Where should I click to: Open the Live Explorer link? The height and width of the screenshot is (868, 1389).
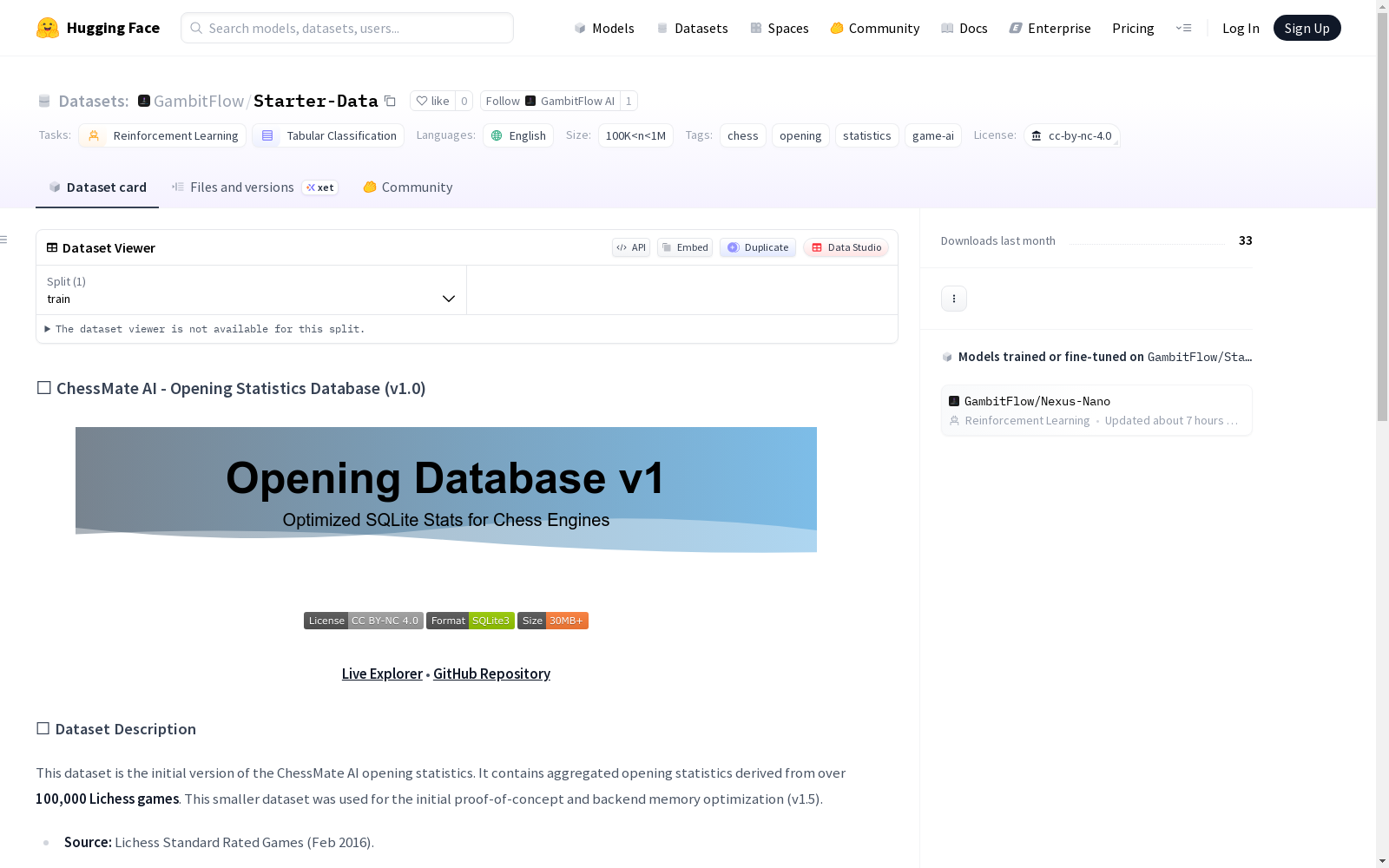tap(382, 674)
